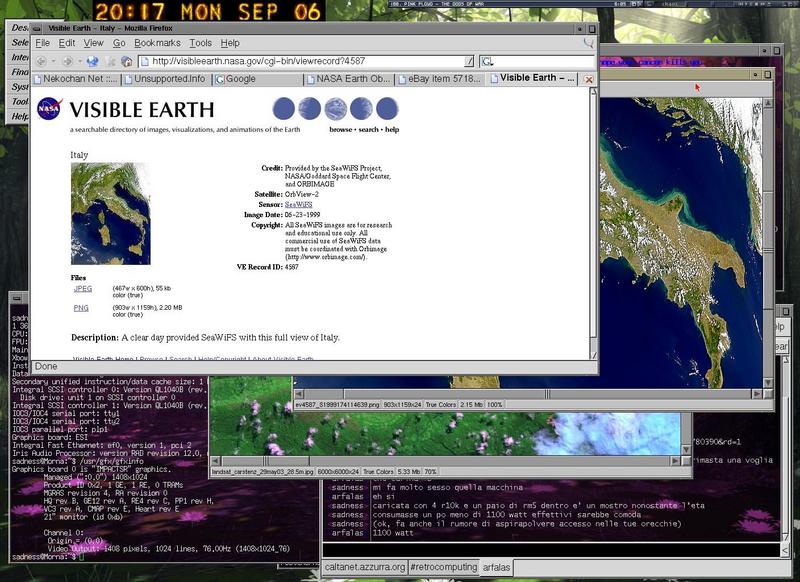Click the Stop loading icon in Firefox
Screen dimensions: 800x582
click(110, 62)
